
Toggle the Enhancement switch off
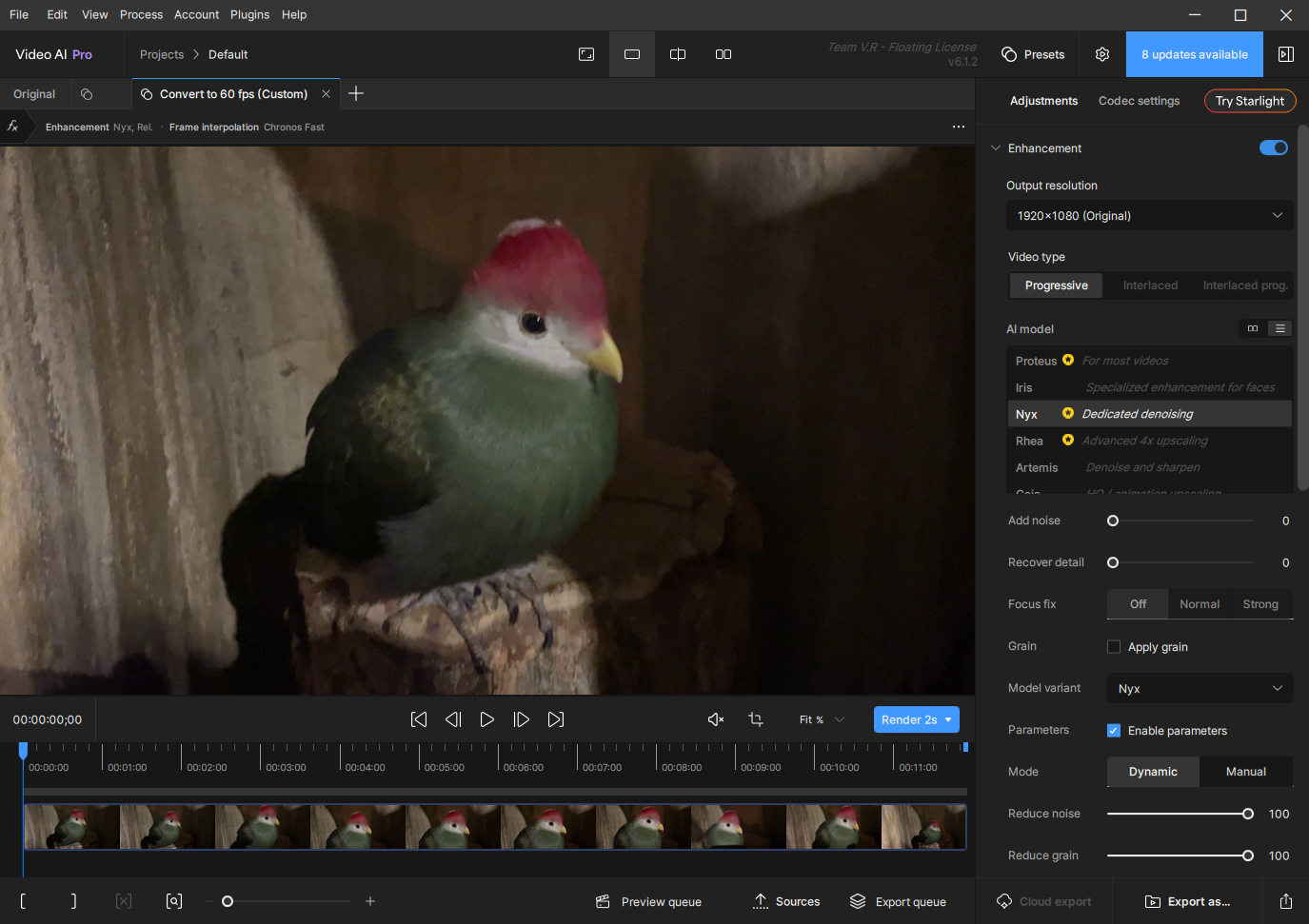click(x=1273, y=147)
